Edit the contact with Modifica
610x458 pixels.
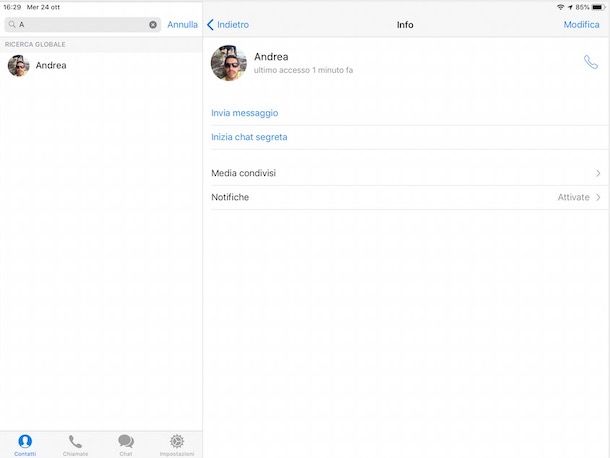(x=581, y=25)
